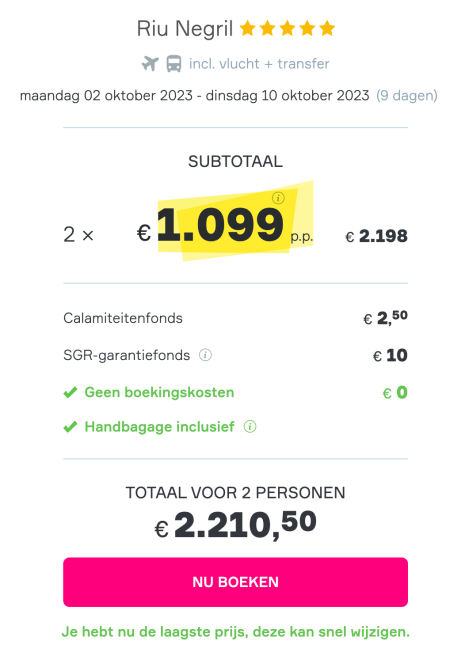Image resolution: width=450 pixels, height=652 pixels.
Task: Click the (9 dagen) duration label
Action: tap(407, 96)
